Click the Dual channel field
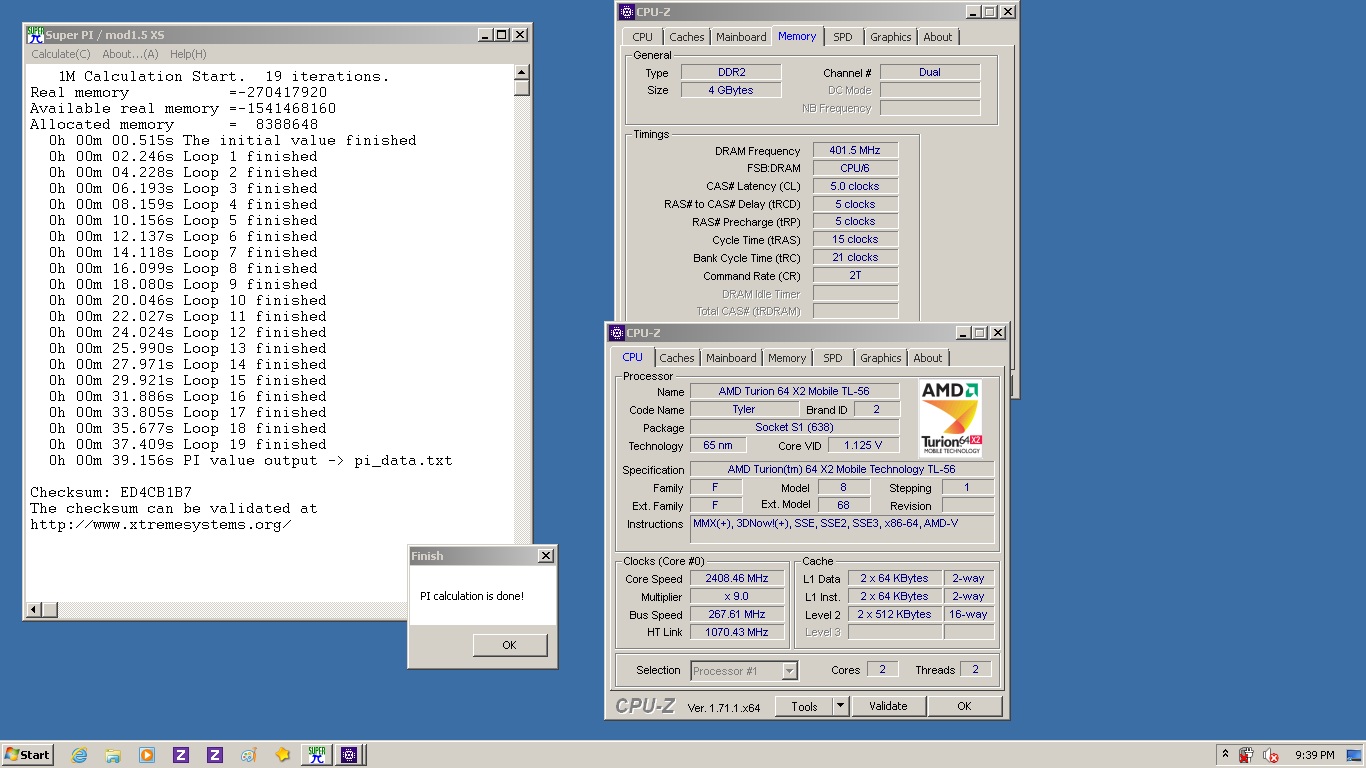Image resolution: width=1366 pixels, height=768 pixels. coord(930,72)
